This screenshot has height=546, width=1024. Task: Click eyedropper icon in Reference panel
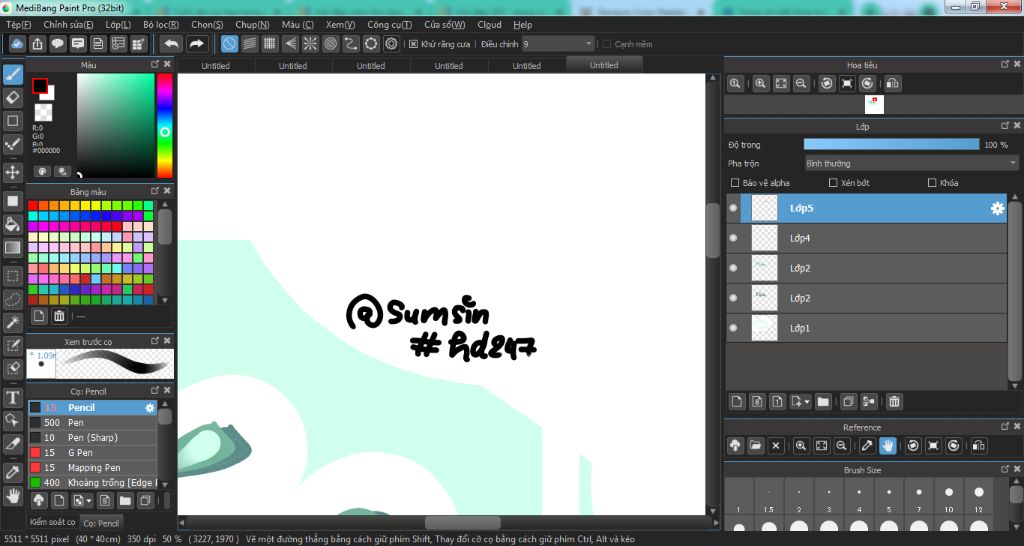(x=867, y=445)
